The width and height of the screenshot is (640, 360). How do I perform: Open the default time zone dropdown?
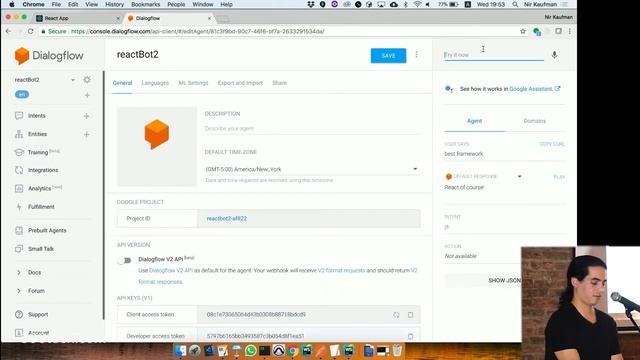312,169
